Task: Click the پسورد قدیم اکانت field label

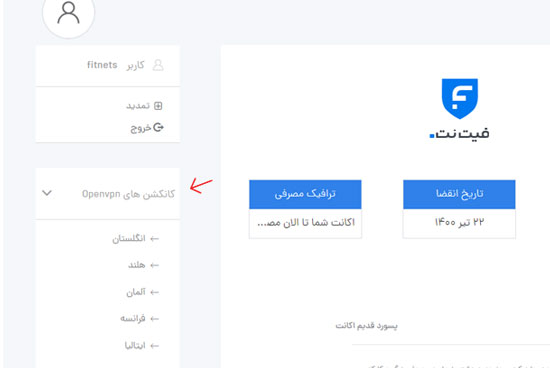Action: coord(367,326)
